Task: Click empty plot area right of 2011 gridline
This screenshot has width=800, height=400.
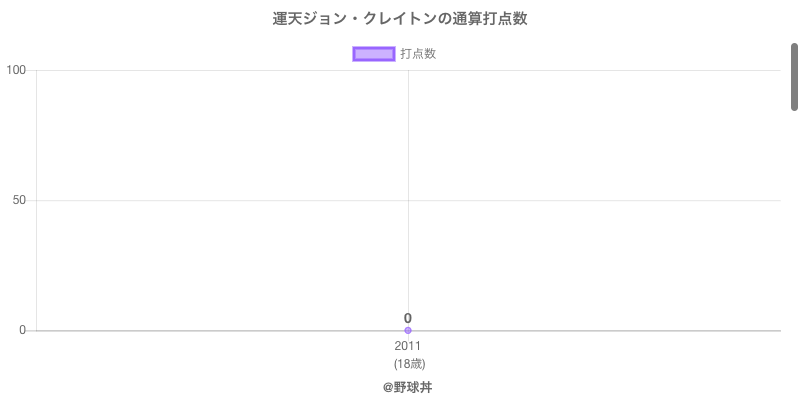Action: point(600,140)
